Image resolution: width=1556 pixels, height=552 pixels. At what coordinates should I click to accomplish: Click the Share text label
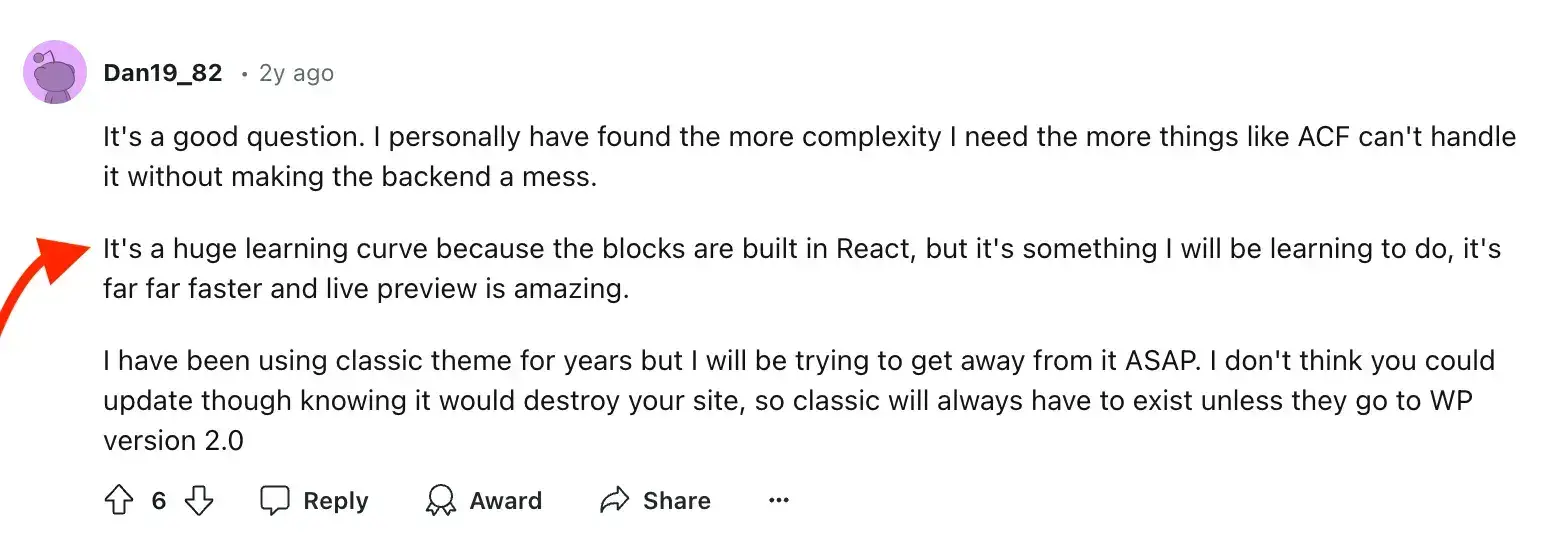point(677,501)
